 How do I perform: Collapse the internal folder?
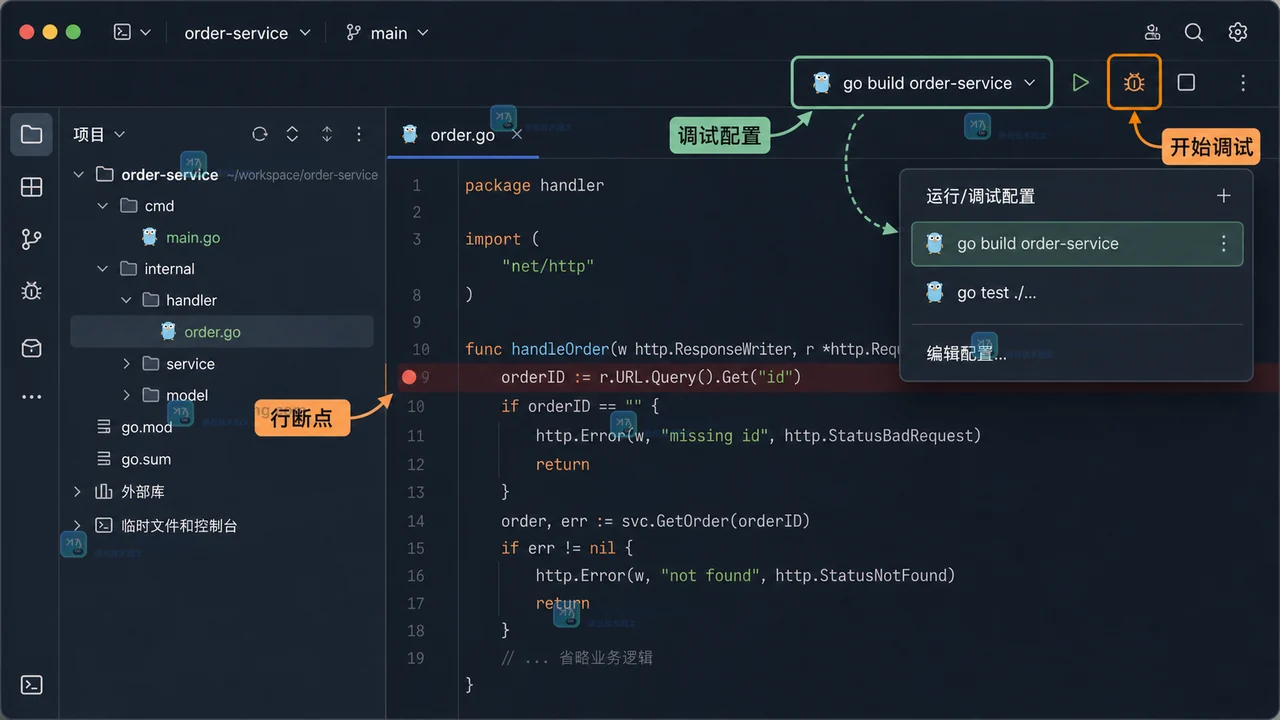pos(102,269)
